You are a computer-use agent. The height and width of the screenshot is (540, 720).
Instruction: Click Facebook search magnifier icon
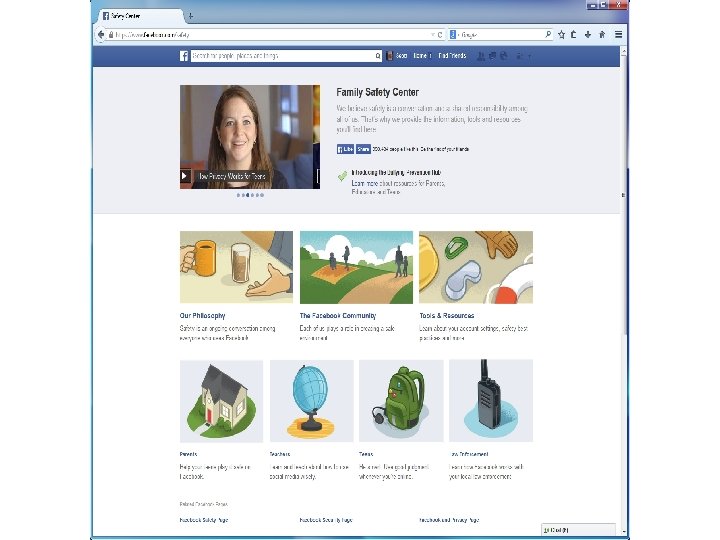pos(378,56)
